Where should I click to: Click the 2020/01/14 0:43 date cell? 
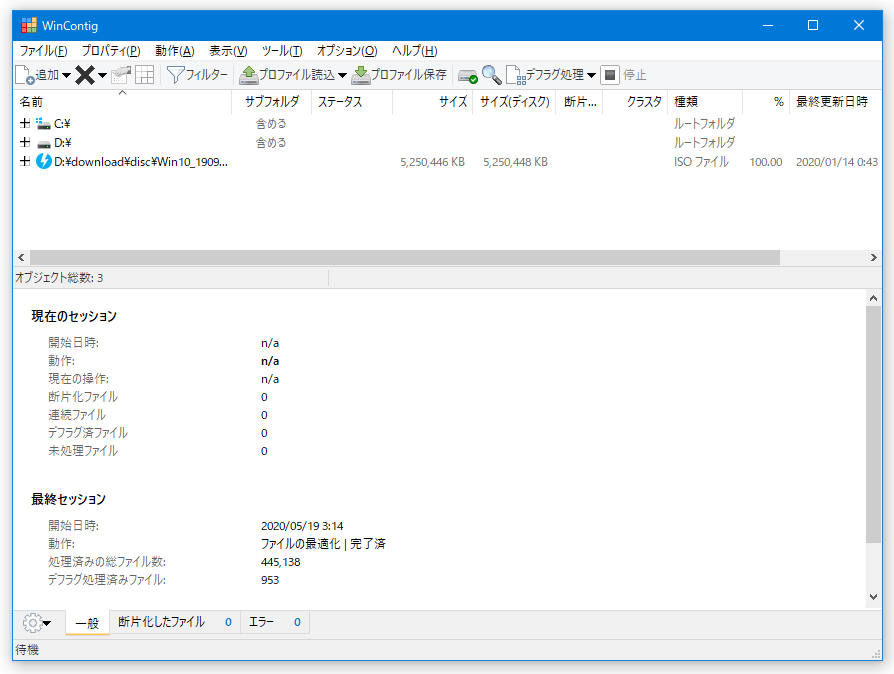[x=836, y=162]
